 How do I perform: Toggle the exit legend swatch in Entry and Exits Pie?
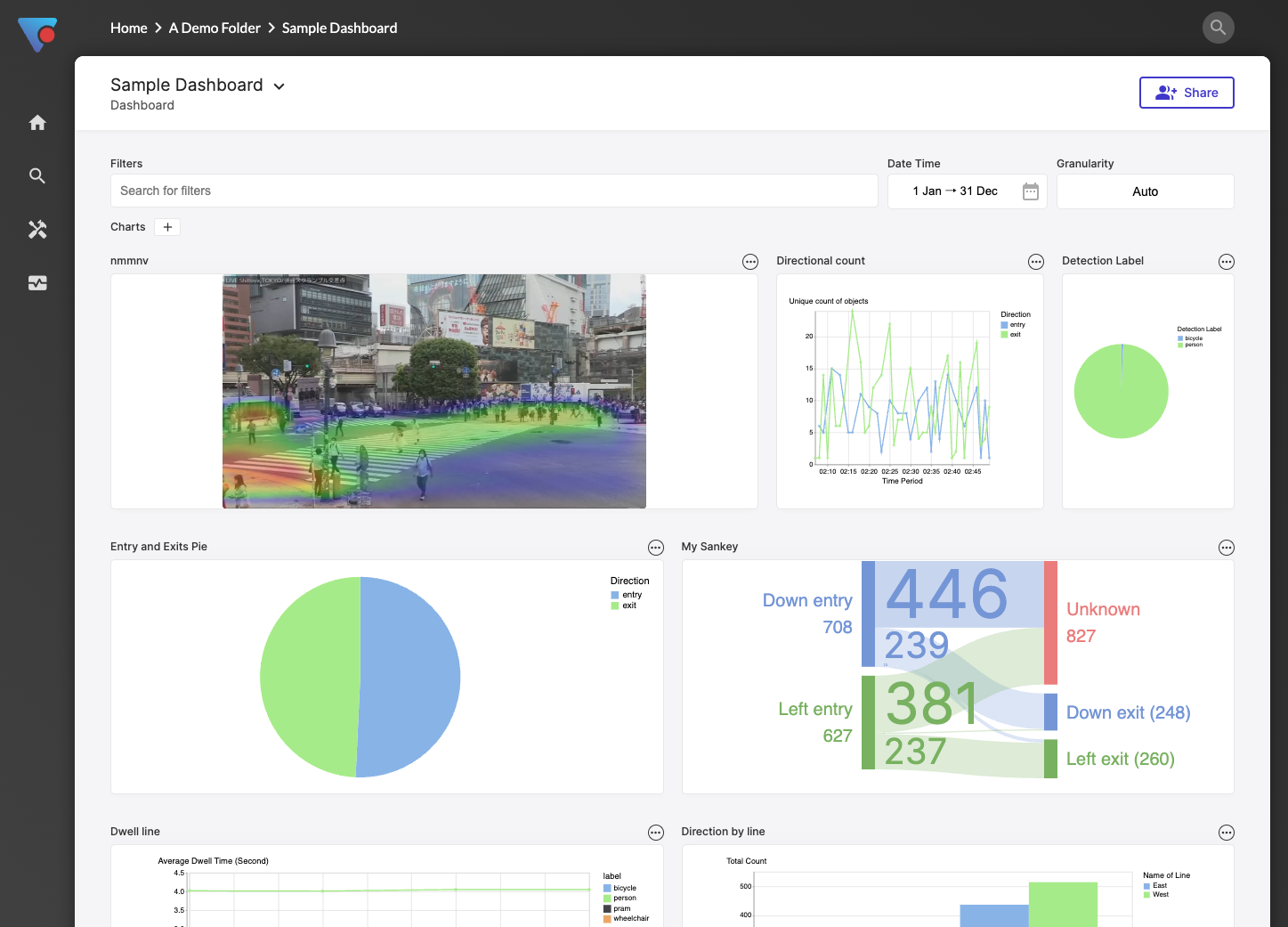(x=615, y=606)
